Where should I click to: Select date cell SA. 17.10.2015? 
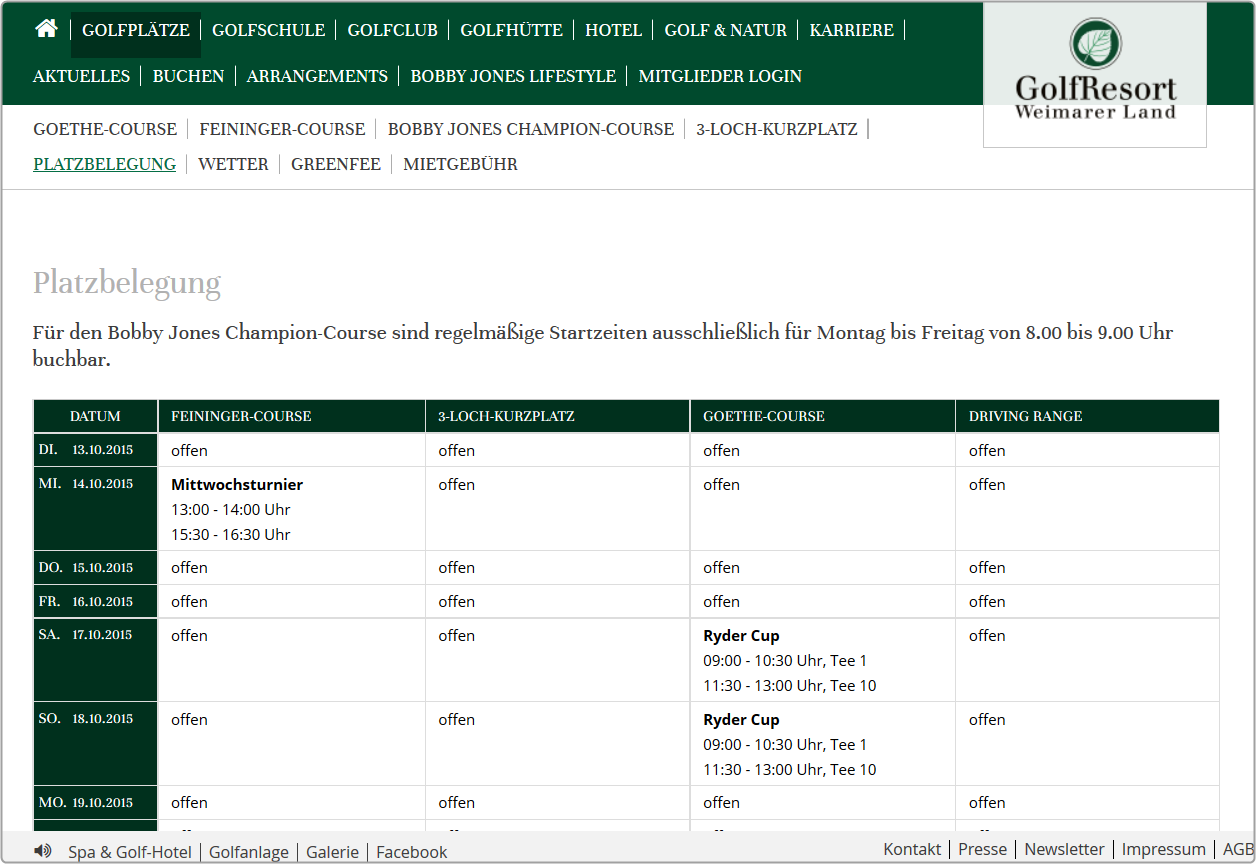coord(95,660)
